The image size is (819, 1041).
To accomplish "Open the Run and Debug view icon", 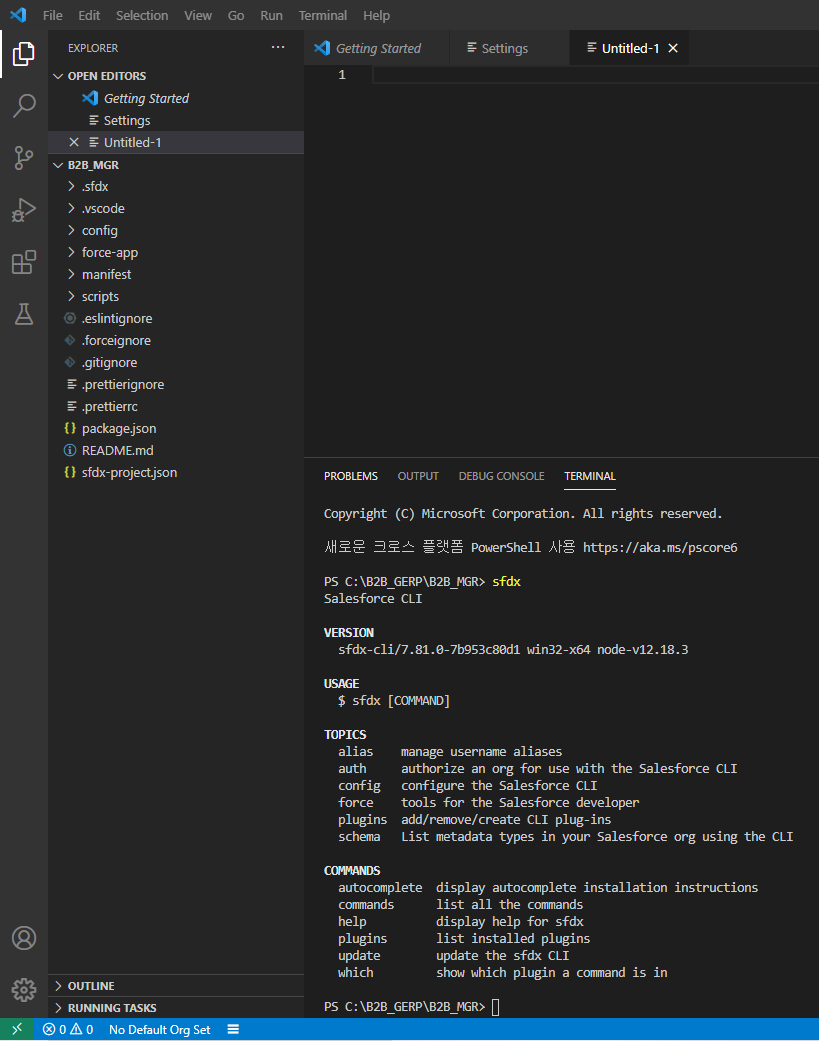I will click(24, 210).
